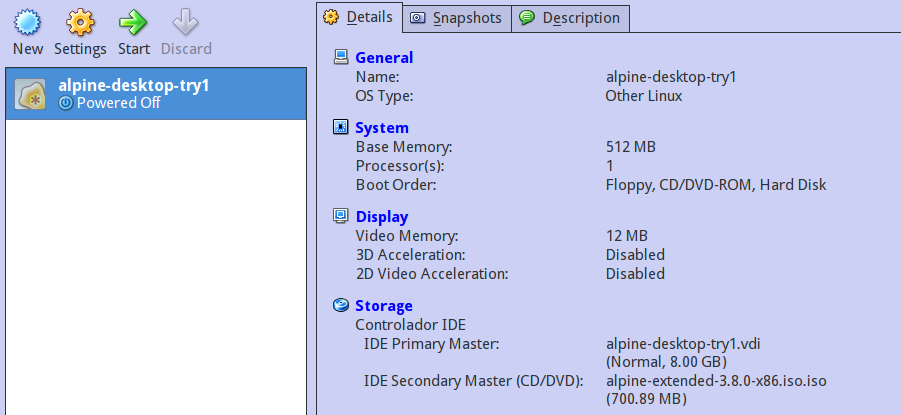Open the System settings link
The width and height of the screenshot is (901, 415).
click(382, 128)
